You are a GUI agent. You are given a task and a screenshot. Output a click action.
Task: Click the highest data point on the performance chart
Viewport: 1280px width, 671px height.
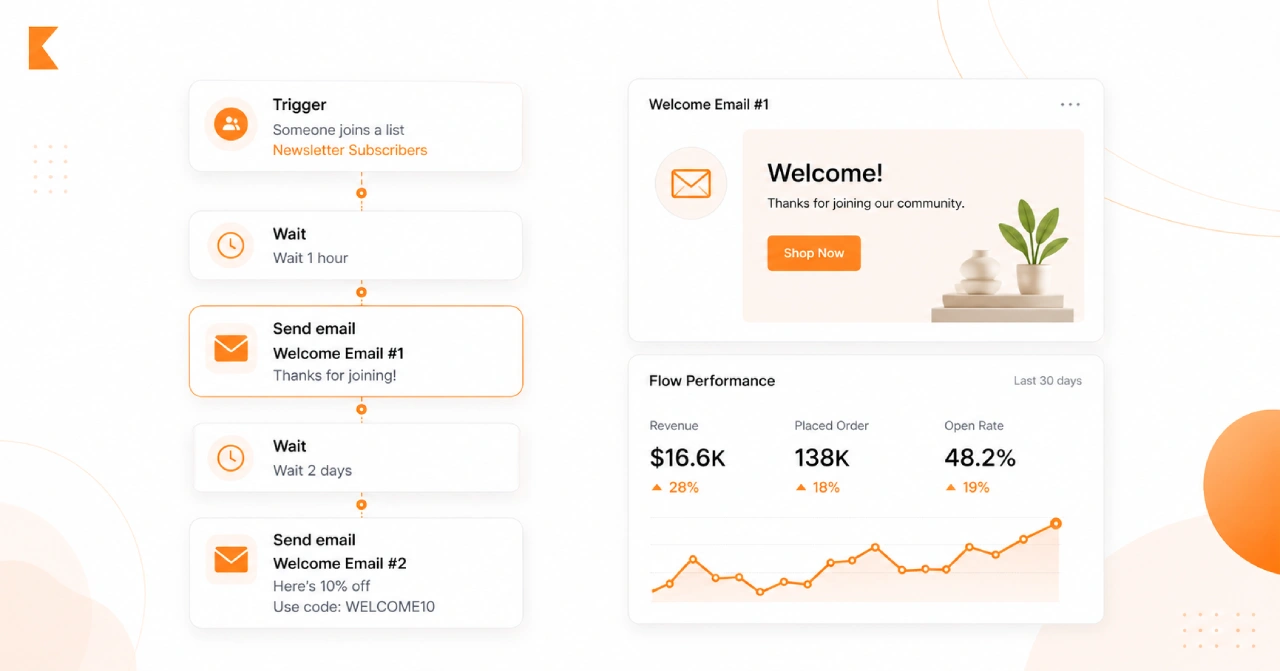1056,521
